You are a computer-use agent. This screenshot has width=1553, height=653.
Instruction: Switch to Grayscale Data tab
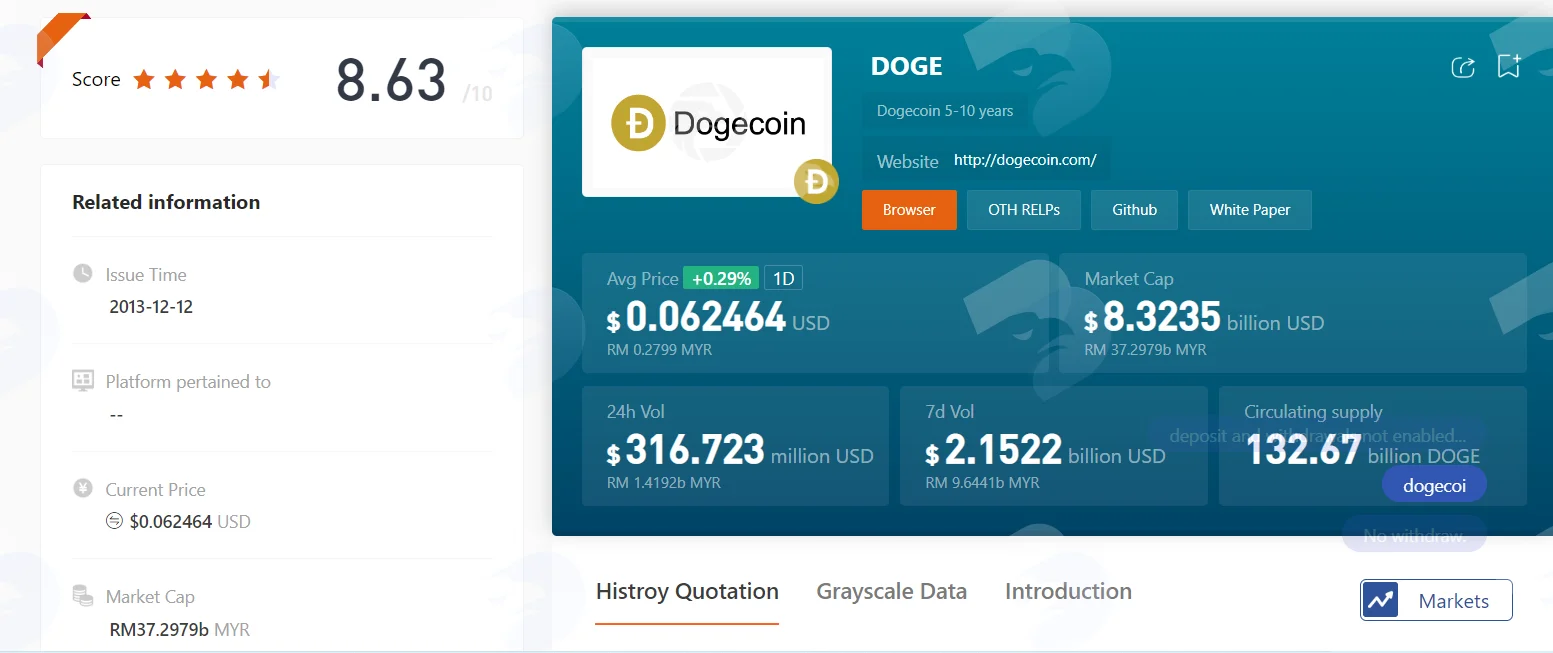click(x=892, y=591)
